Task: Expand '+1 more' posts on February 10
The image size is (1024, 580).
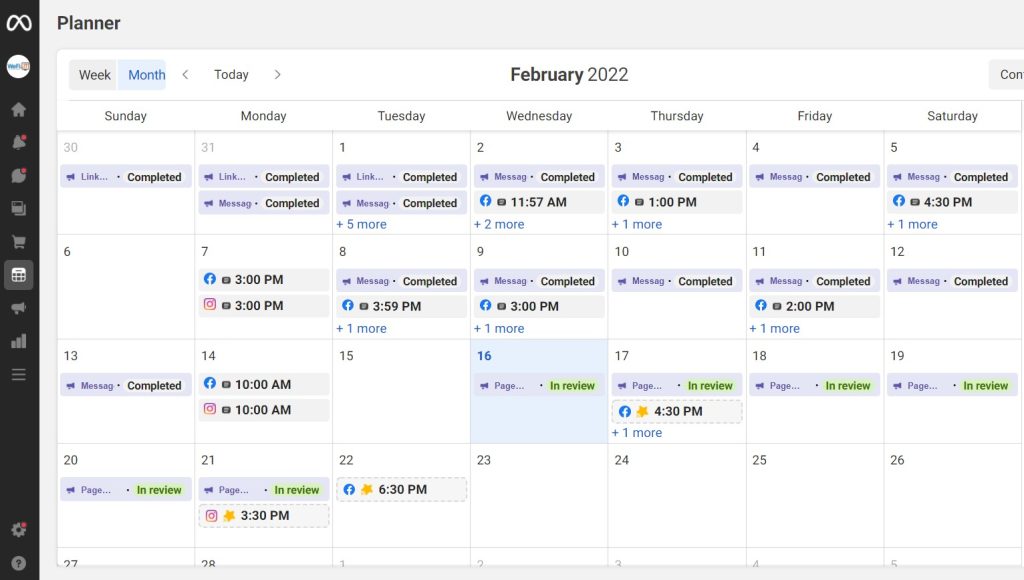Action: tap(774, 328)
